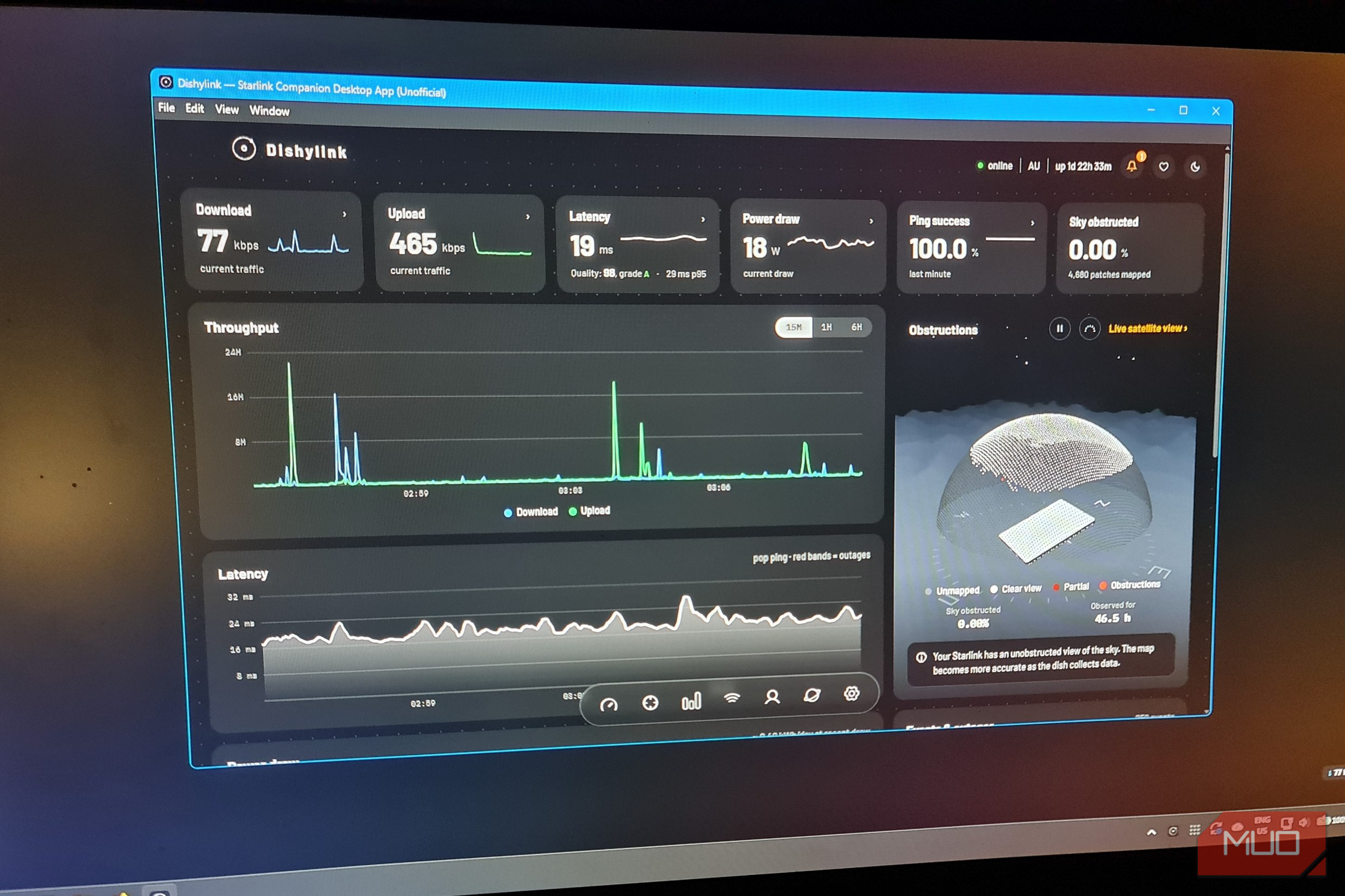This screenshot has width=1345, height=896.
Task: Show hidden icons in system tray
Action: pos(1151,832)
